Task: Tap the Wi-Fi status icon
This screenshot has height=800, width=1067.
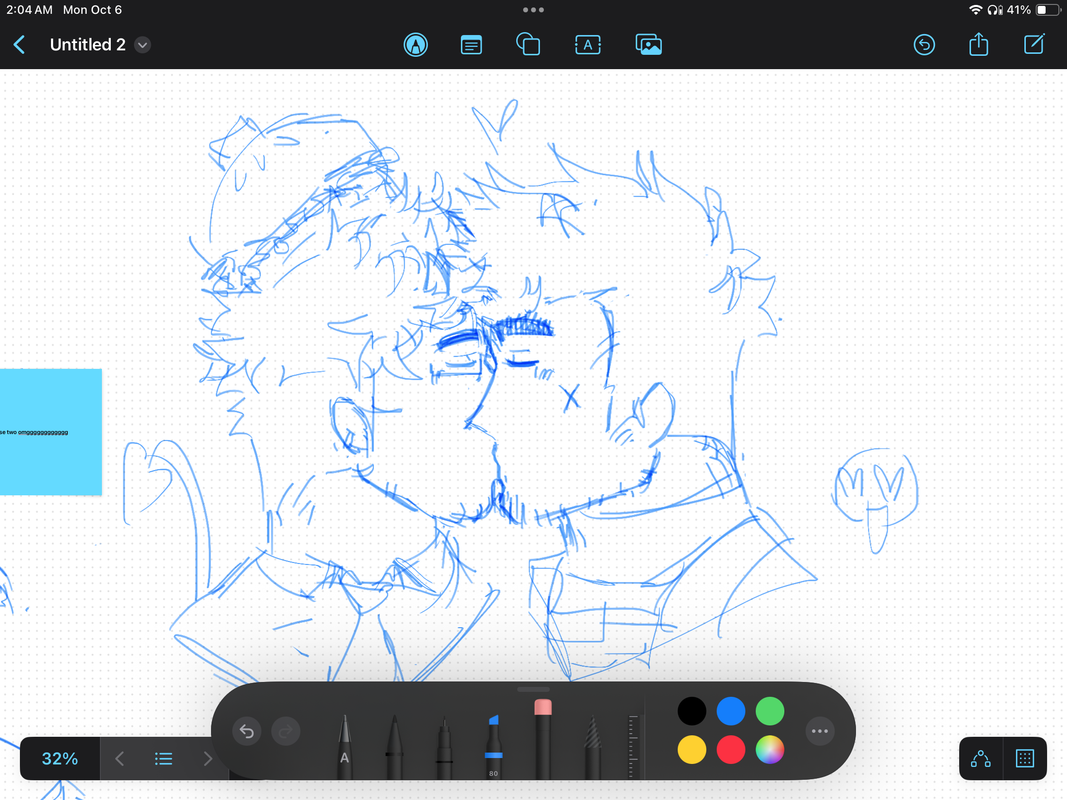Action: (976, 10)
